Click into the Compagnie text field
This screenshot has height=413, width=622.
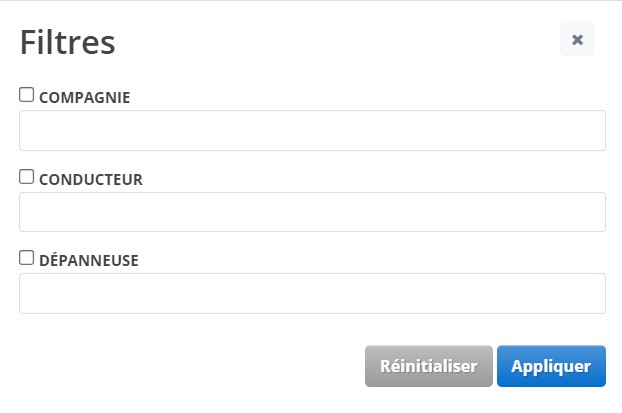click(x=312, y=131)
